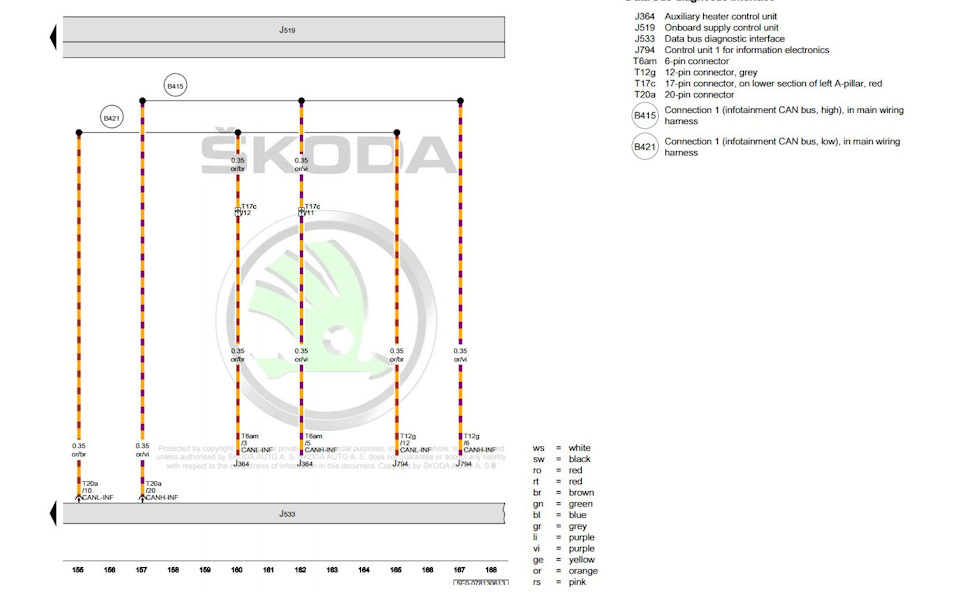Select legend entry 'Auxiliary heater control unit'

pos(721,17)
